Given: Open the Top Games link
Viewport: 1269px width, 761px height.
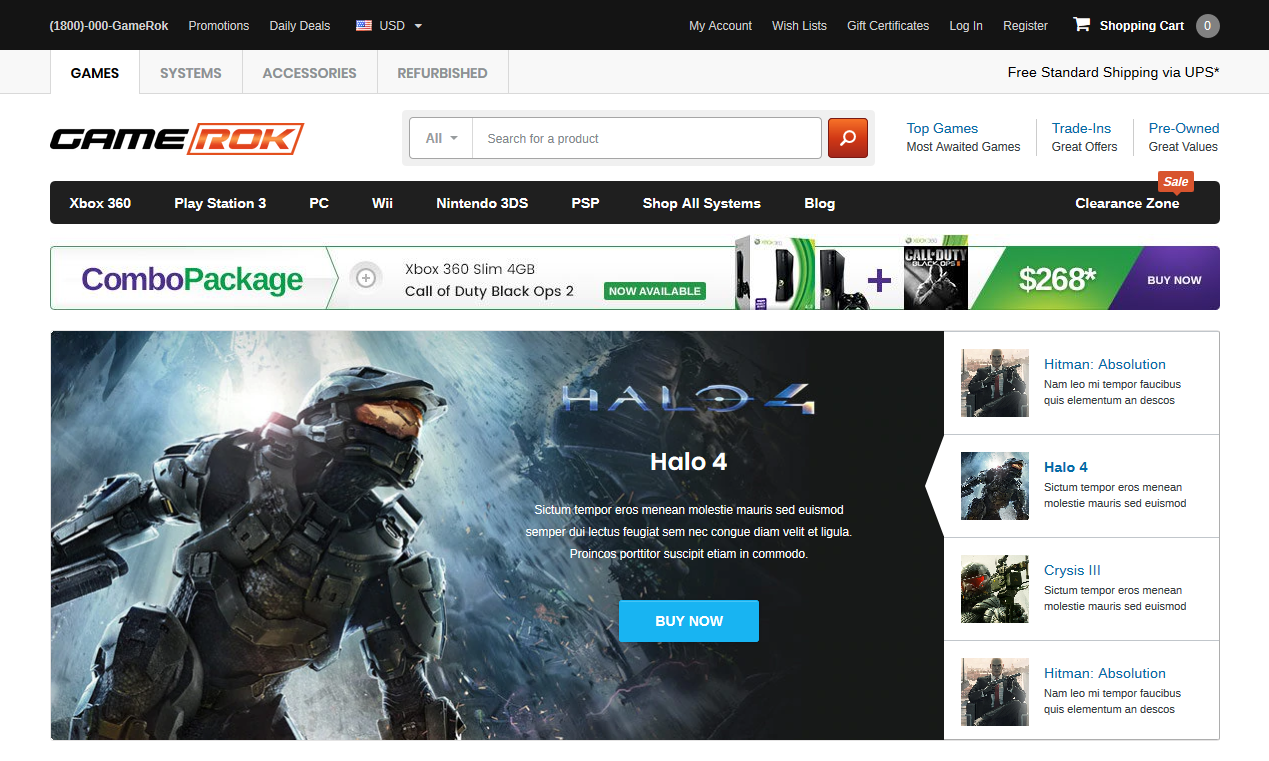Looking at the screenshot, I should pos(942,128).
